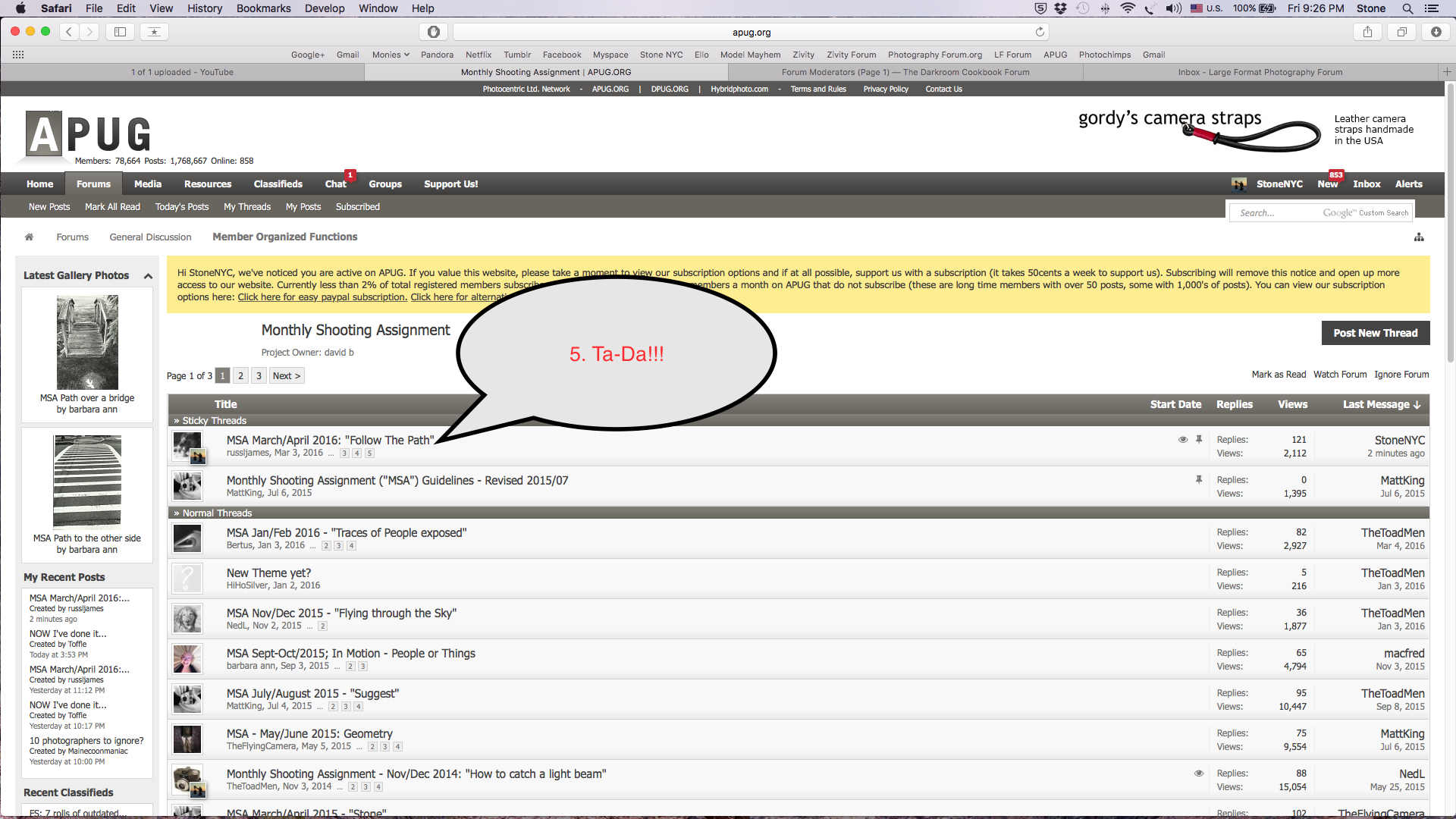1456x819 pixels.
Task: Toggle watch eye icon on Follow The Path thread
Action: [x=1182, y=440]
